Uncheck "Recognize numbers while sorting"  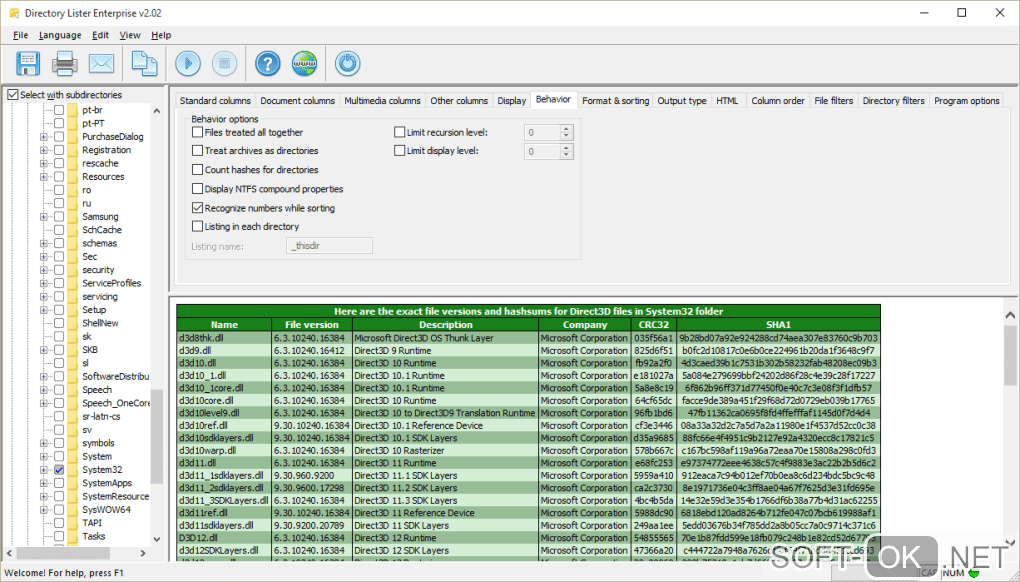pos(198,208)
